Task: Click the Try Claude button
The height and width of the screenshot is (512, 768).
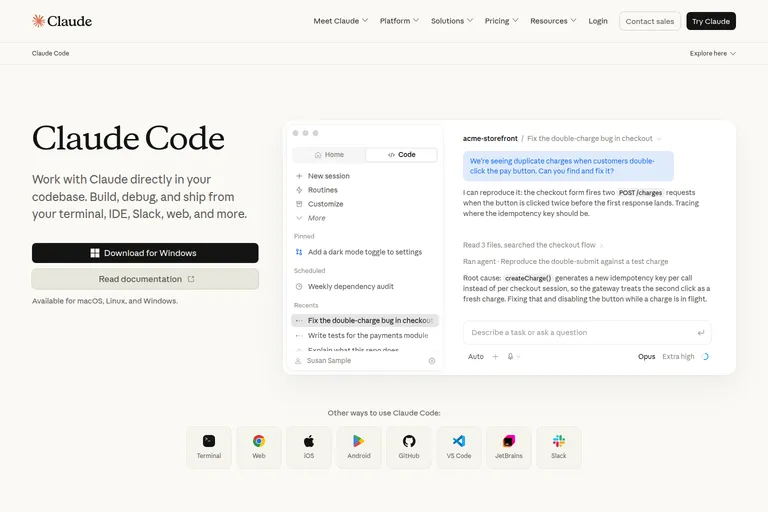Action: 711,21
